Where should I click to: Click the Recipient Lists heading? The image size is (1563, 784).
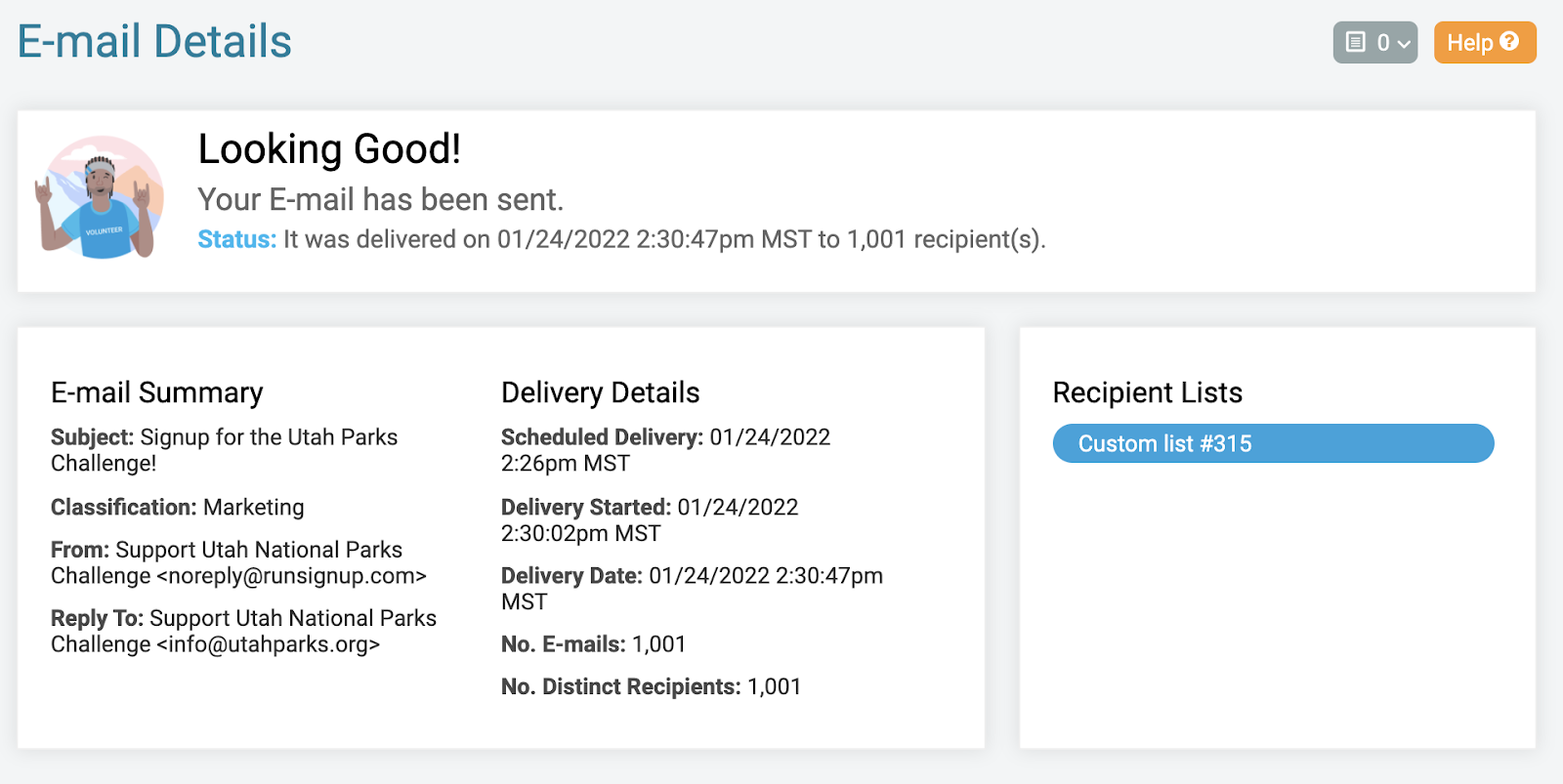click(1147, 392)
